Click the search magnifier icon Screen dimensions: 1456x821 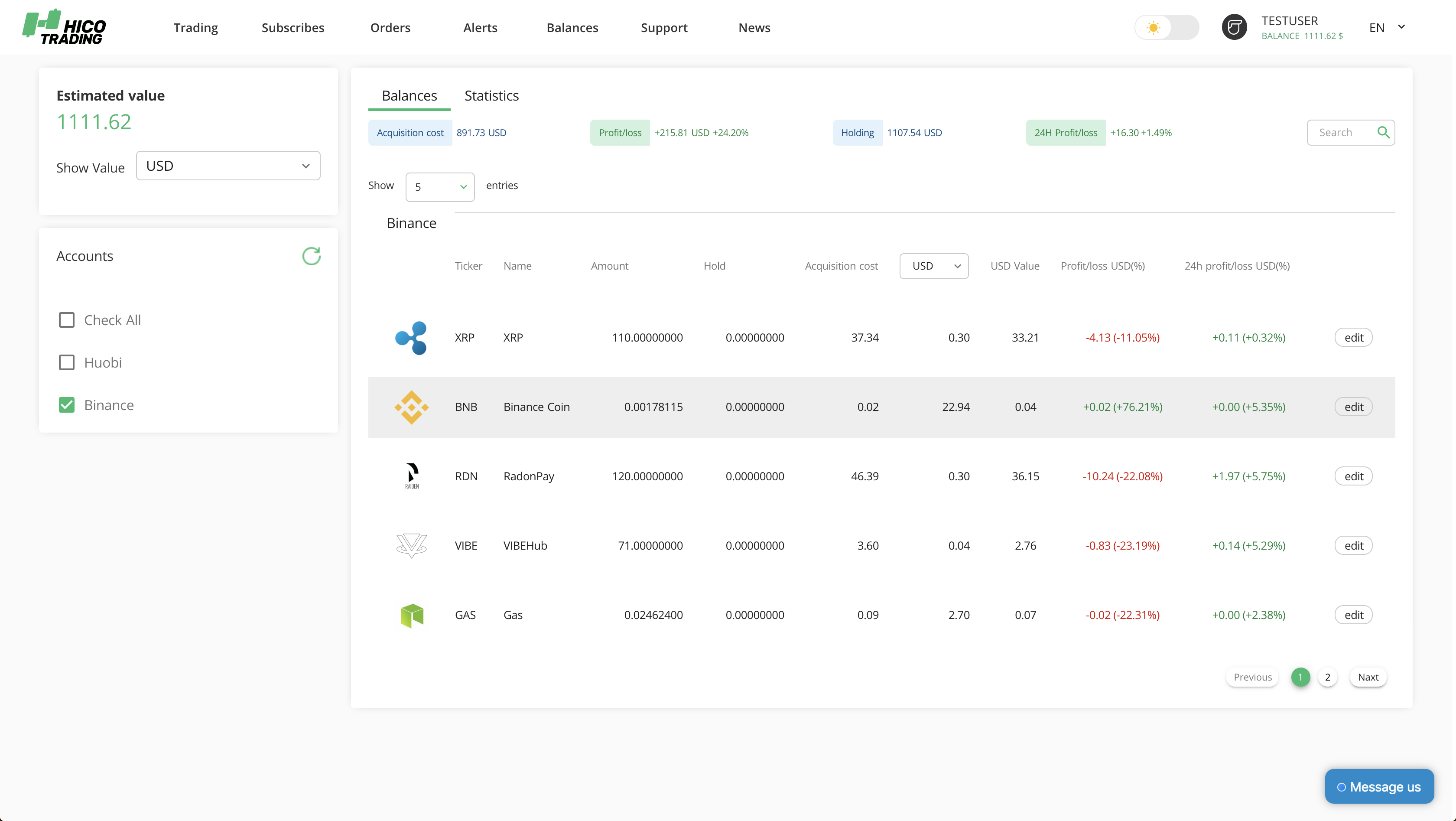point(1383,132)
